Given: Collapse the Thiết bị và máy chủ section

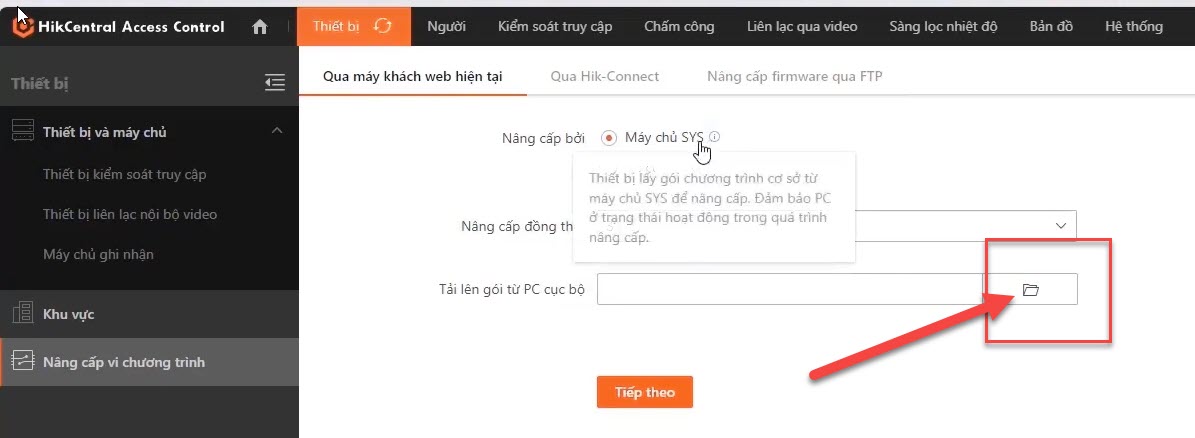Looking at the screenshot, I should pos(277,131).
